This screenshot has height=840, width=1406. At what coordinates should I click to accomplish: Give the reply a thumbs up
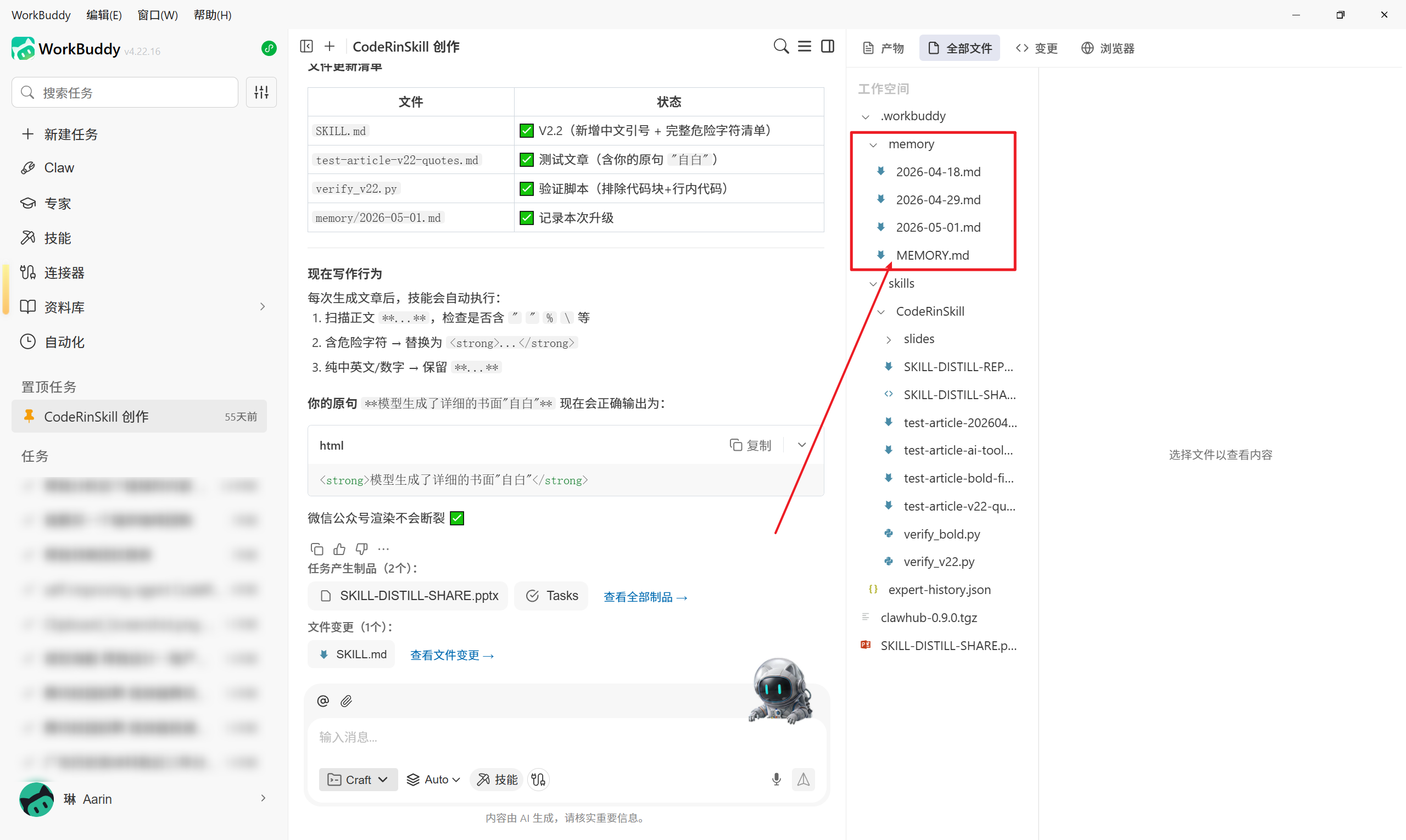click(339, 549)
